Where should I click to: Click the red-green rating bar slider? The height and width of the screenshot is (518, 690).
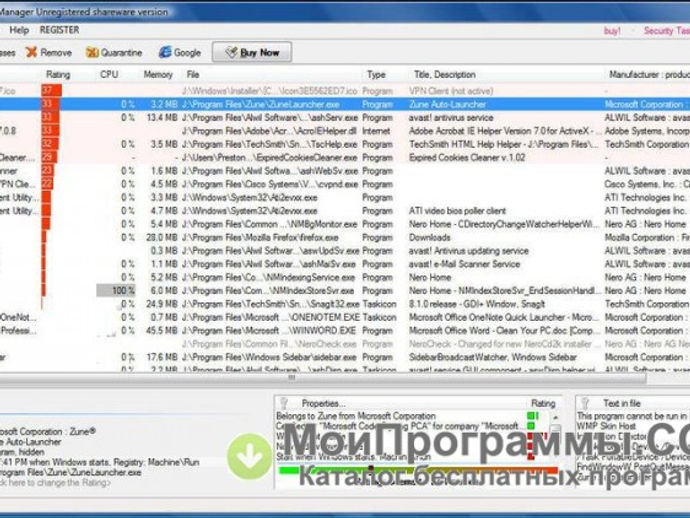(x=418, y=470)
